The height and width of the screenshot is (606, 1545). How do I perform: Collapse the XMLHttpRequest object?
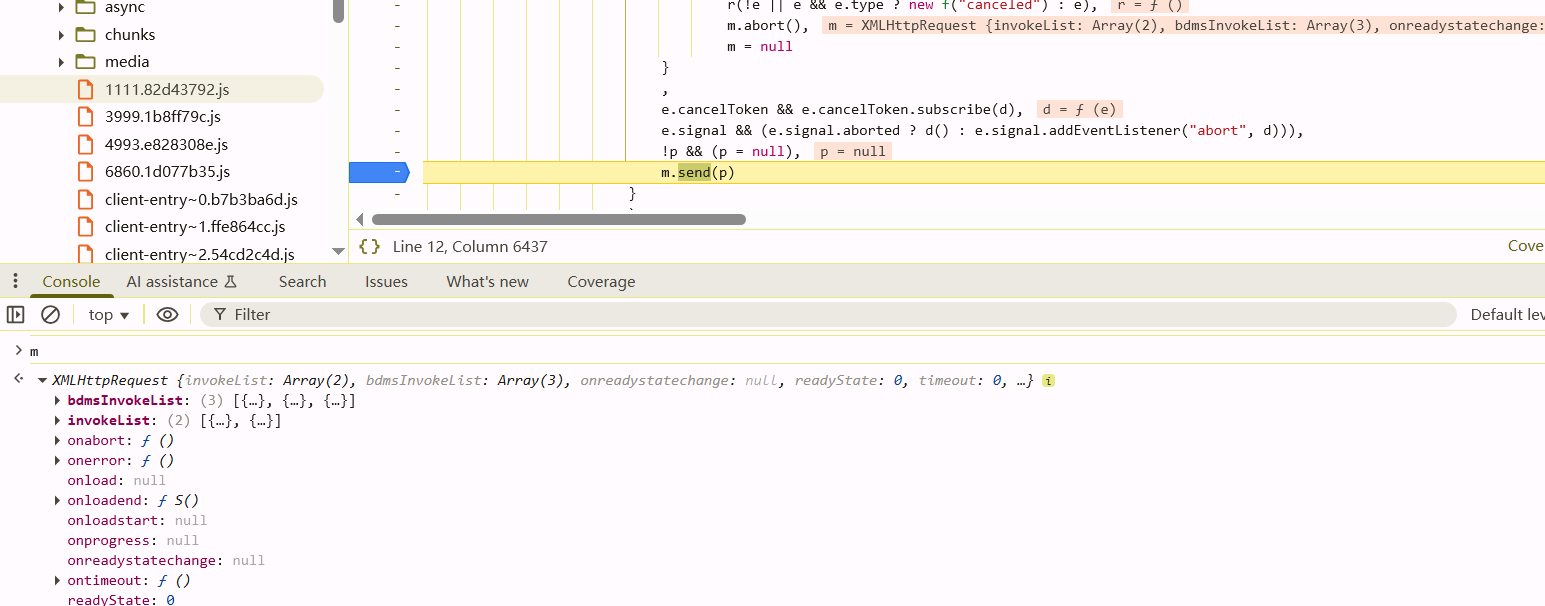(x=42, y=381)
